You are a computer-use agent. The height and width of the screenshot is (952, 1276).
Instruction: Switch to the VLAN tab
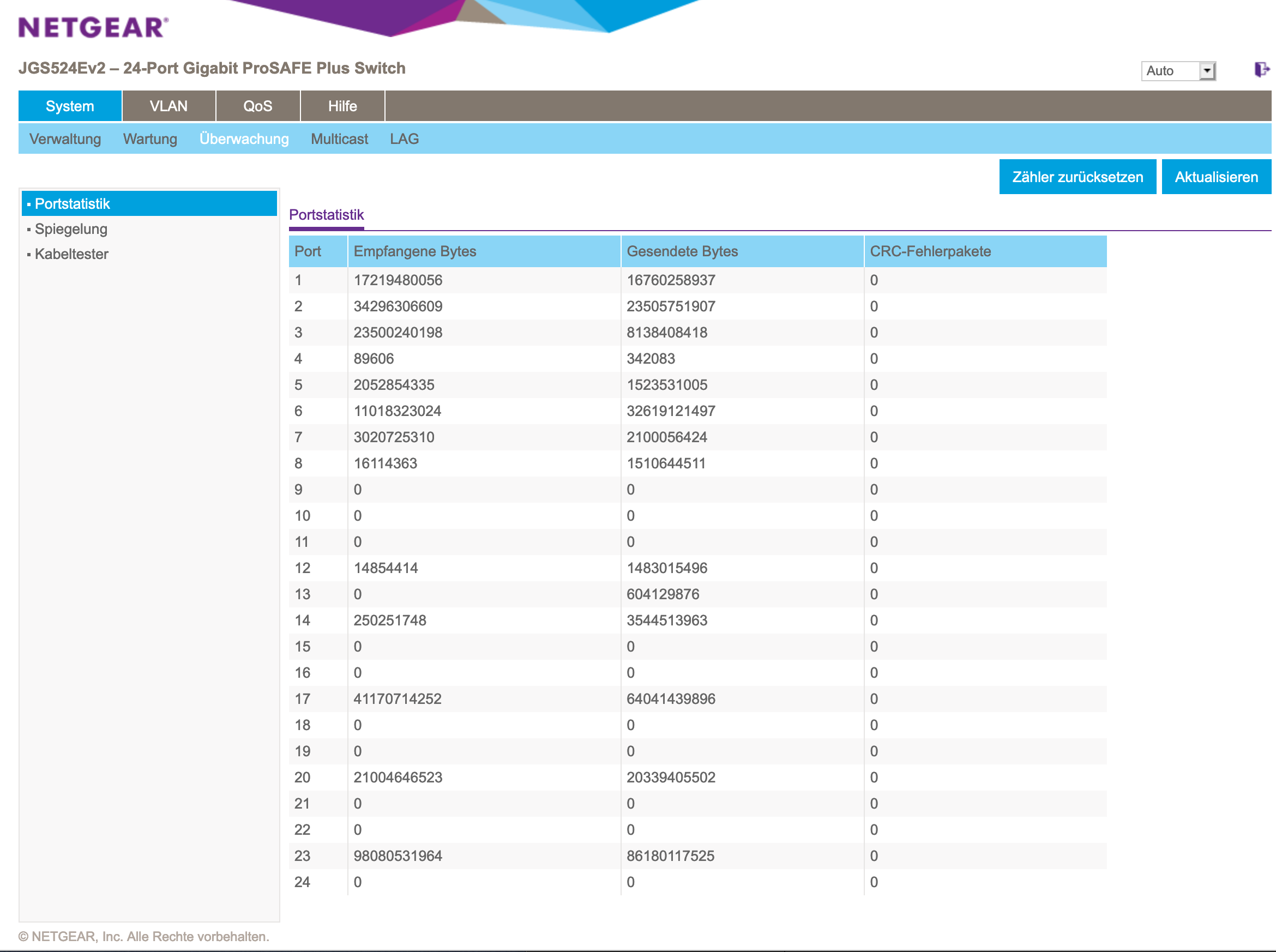click(168, 106)
